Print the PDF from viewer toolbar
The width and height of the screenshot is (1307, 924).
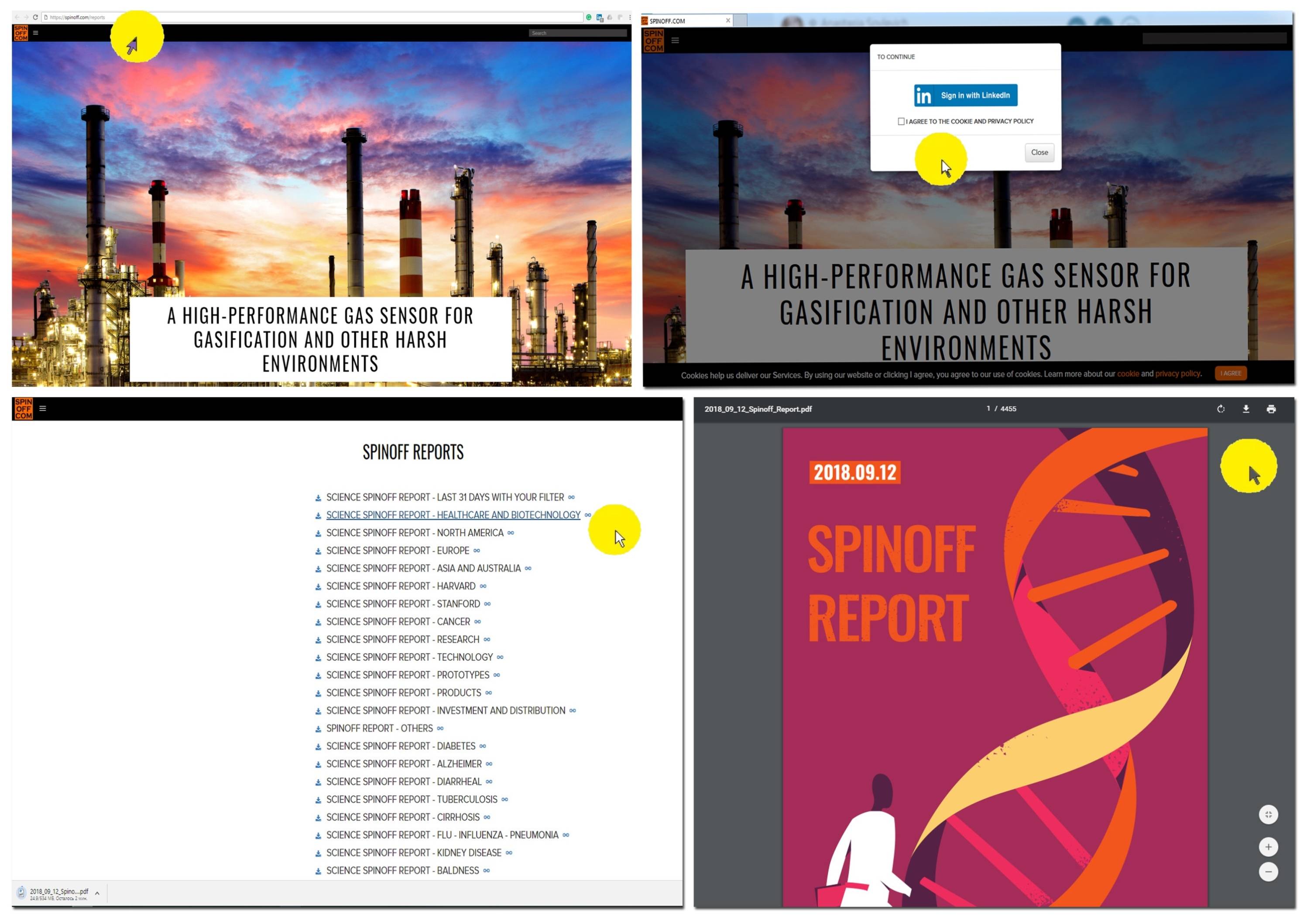pos(1271,409)
